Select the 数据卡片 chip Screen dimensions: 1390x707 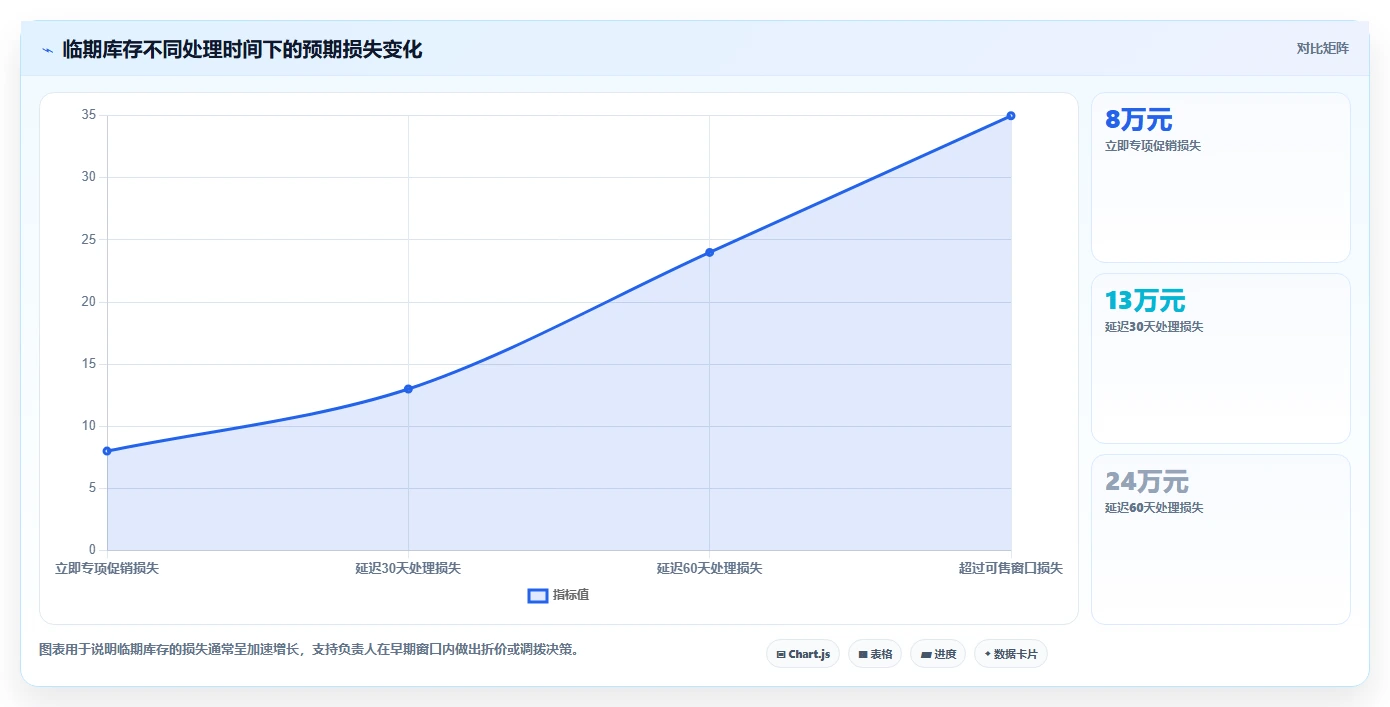pyautogui.click(x=1011, y=654)
